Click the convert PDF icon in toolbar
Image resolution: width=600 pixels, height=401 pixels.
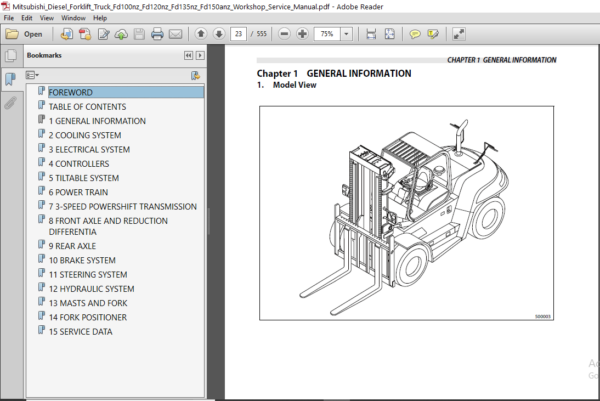[x=85, y=34]
